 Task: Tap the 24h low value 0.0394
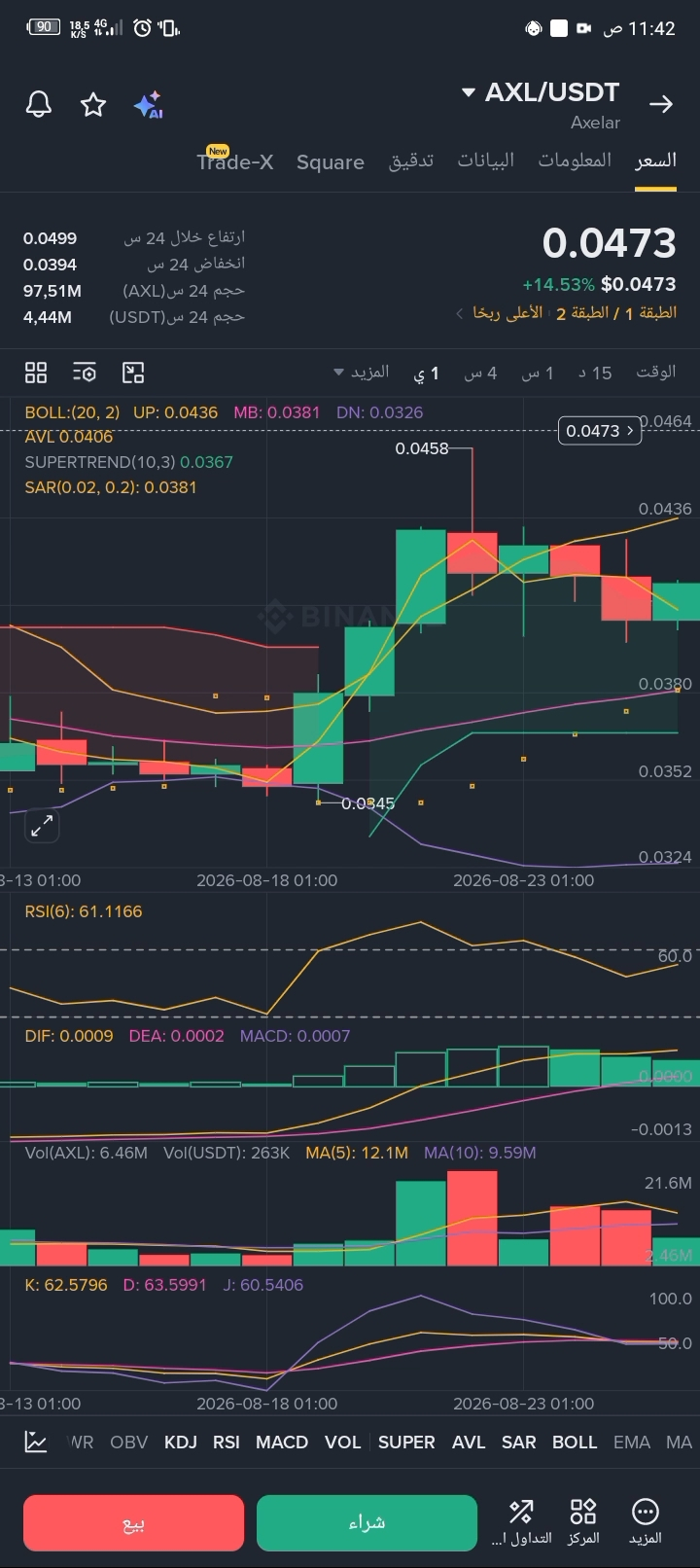click(51, 265)
